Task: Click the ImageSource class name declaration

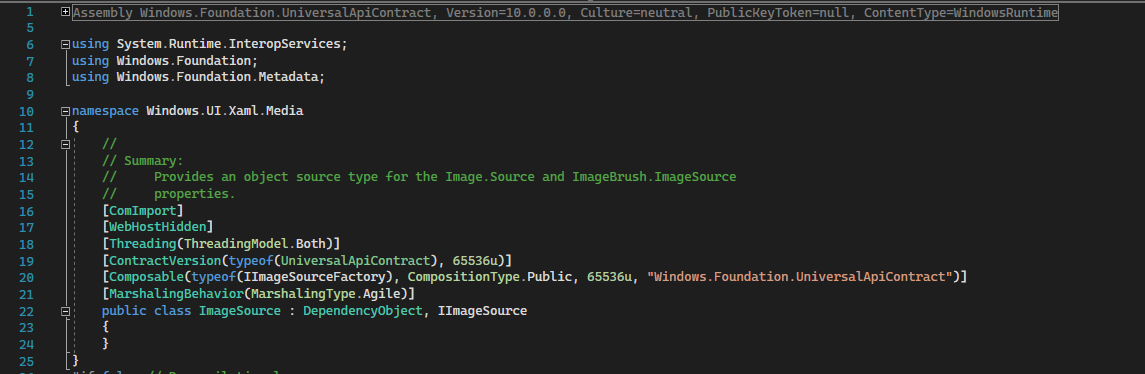Action: tap(240, 311)
